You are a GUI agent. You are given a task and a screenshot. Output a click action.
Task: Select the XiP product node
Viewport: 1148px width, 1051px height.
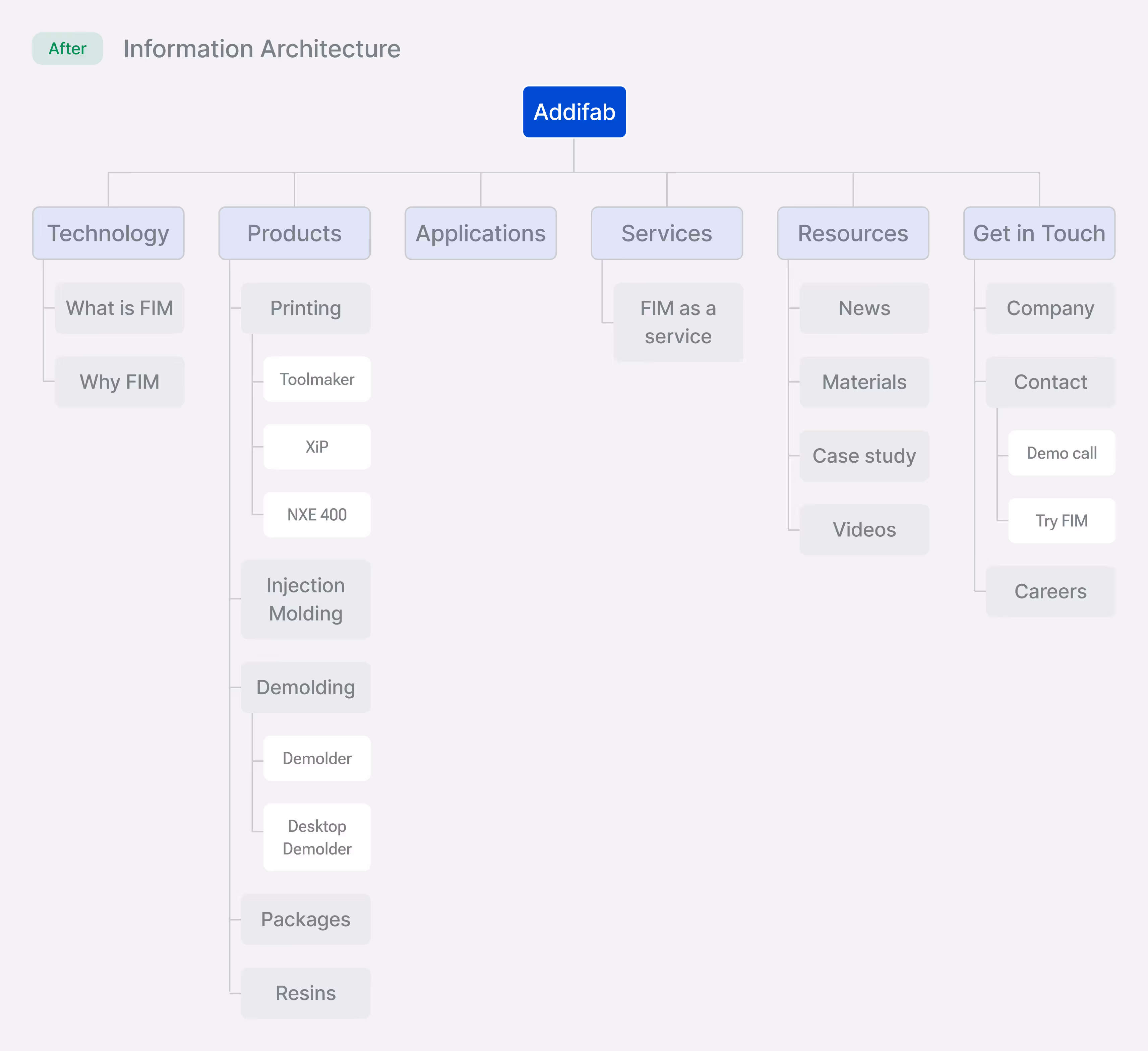(x=317, y=447)
